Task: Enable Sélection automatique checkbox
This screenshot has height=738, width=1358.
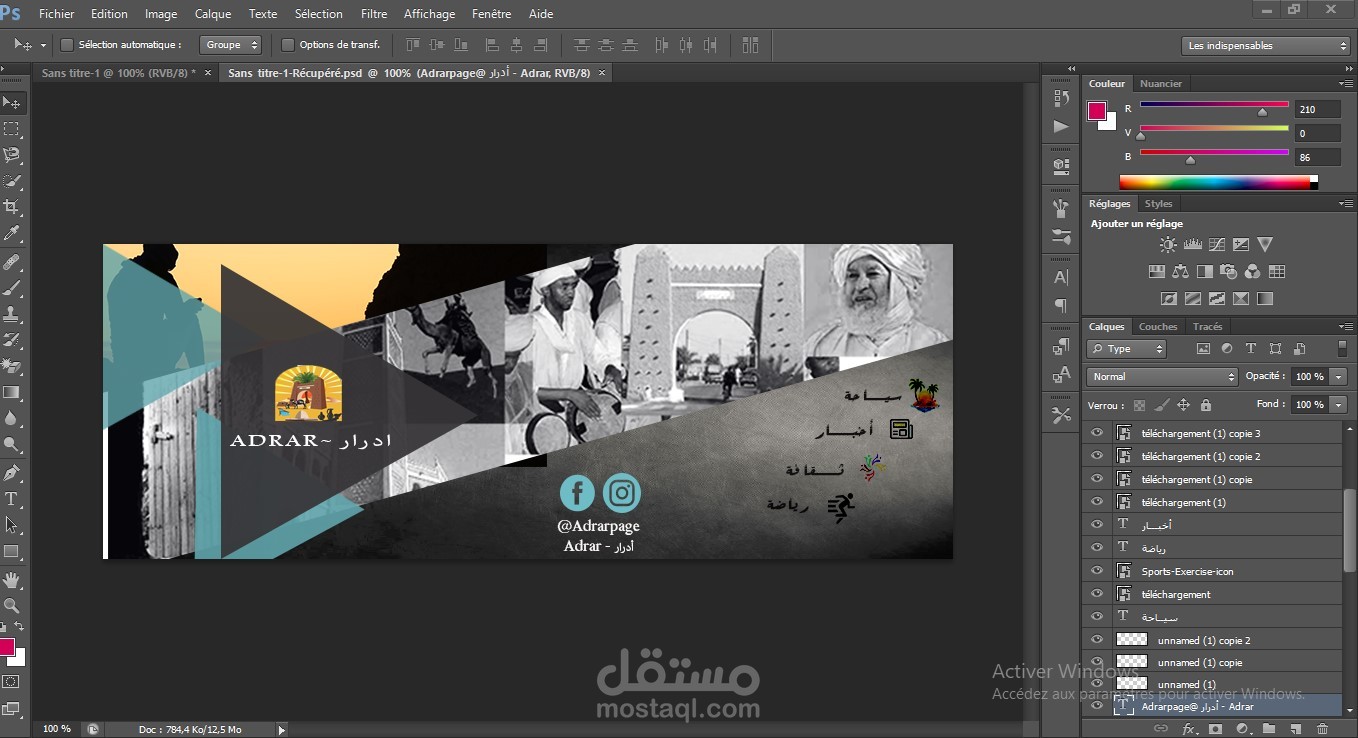Action: 67,45
